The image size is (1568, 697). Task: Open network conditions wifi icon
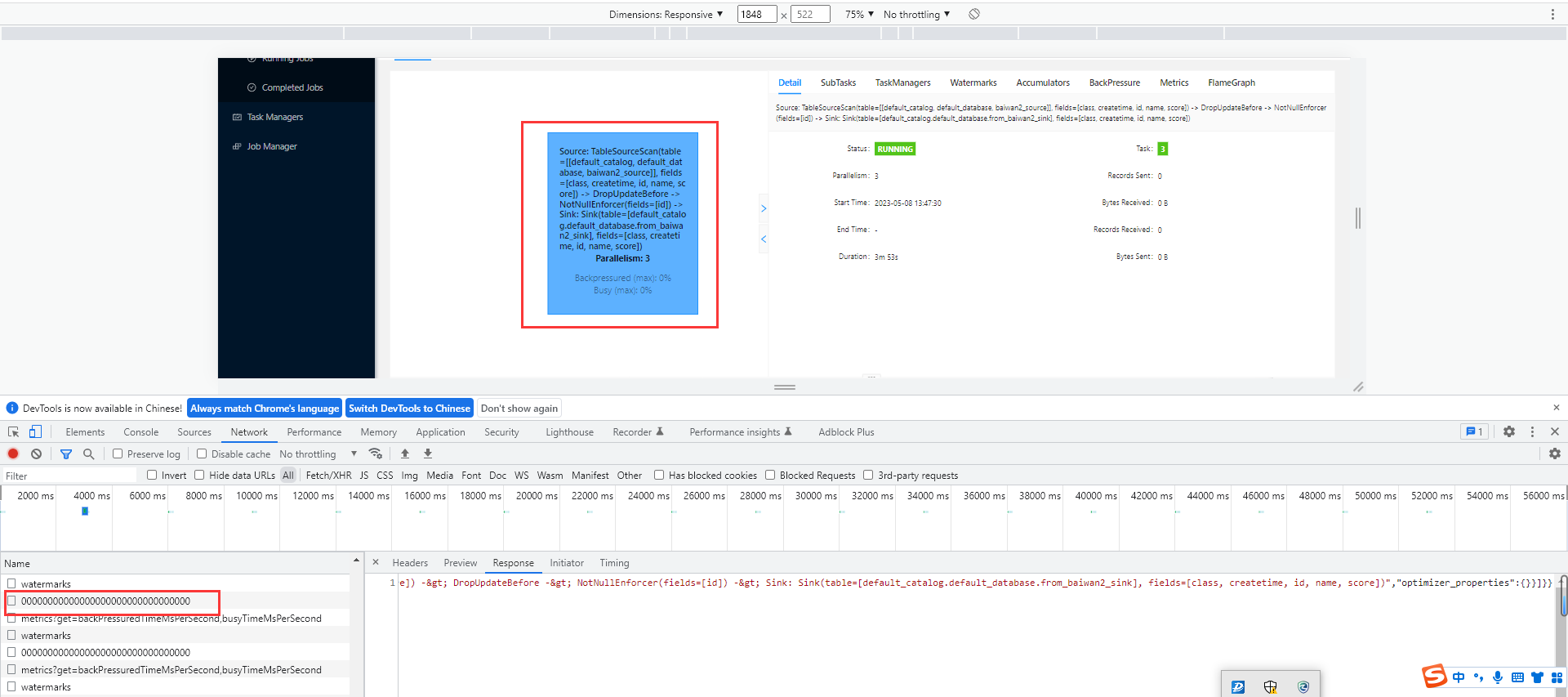(376, 453)
